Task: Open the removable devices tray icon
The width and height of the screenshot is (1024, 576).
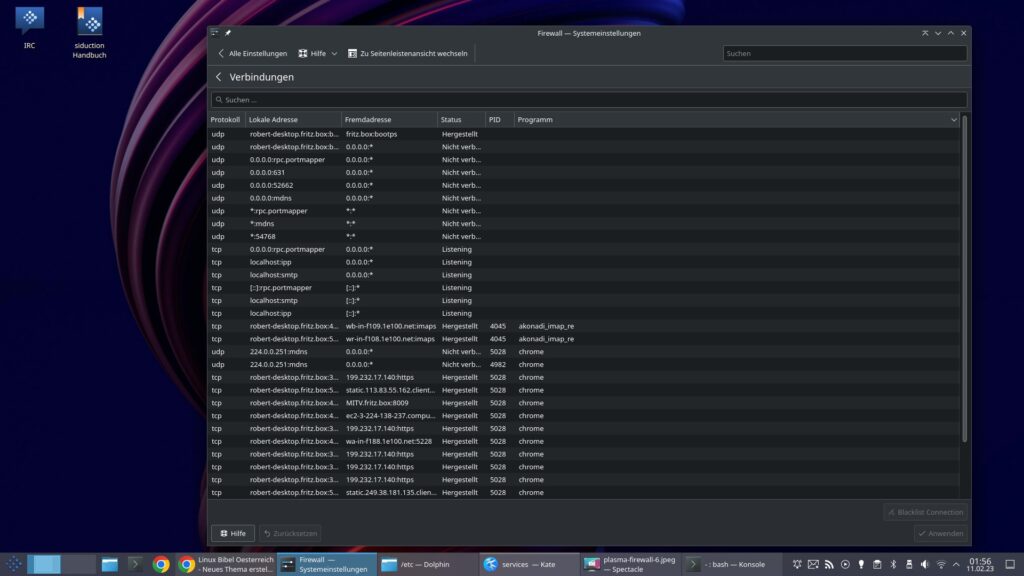Action: click(x=909, y=564)
